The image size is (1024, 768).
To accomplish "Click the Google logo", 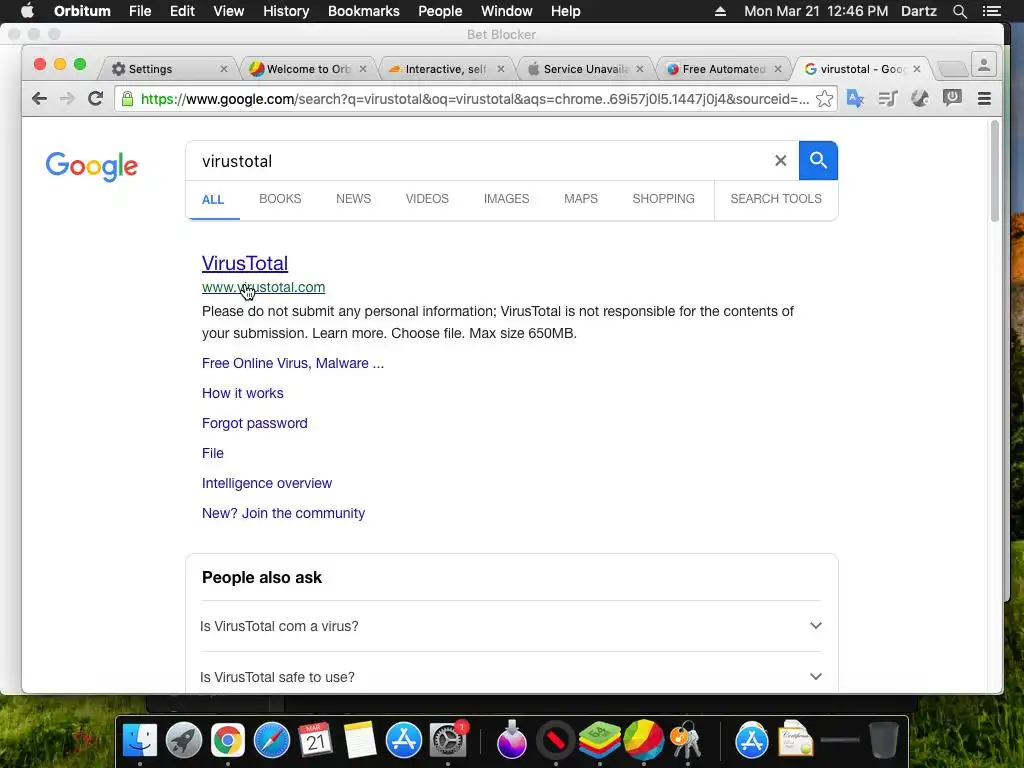I will 91,166.
